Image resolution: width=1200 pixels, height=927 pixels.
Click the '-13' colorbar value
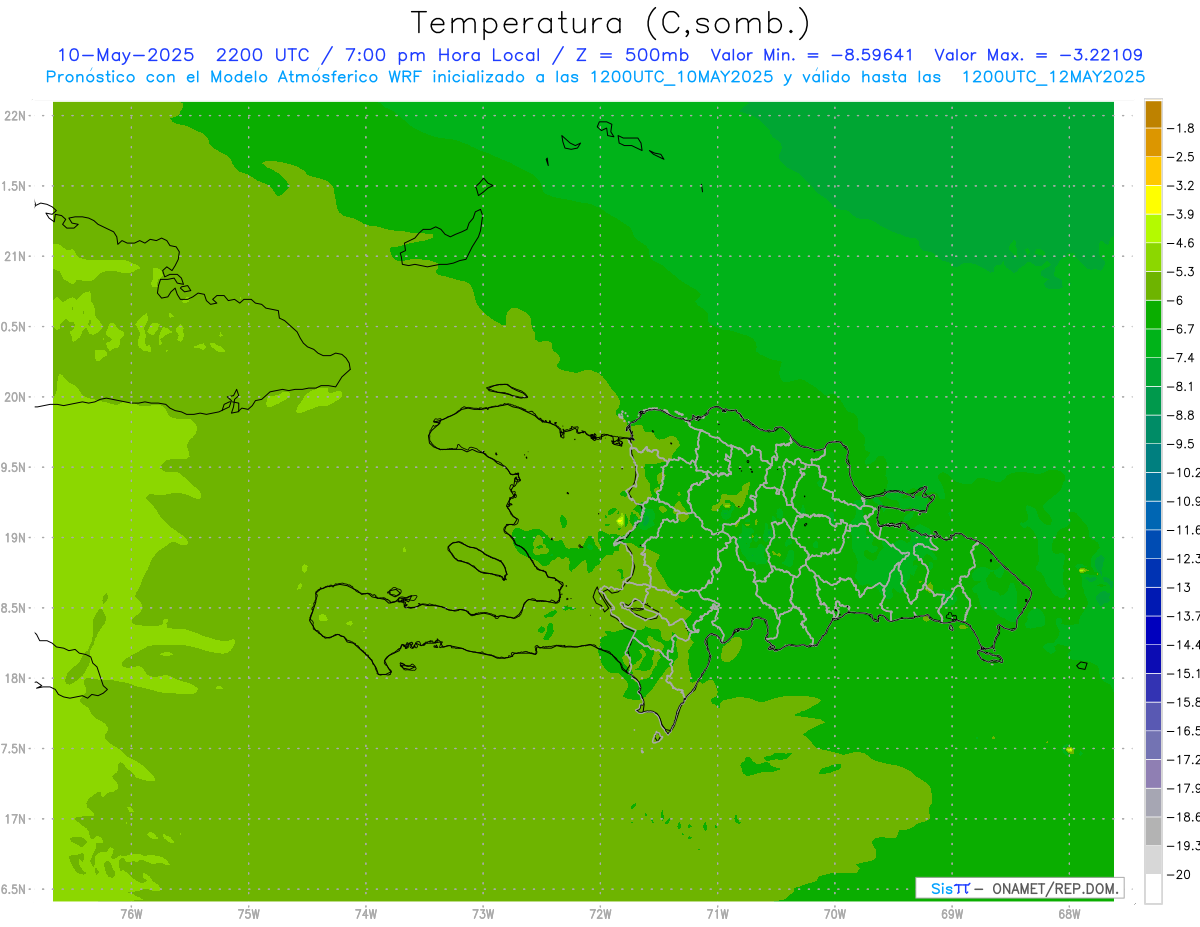point(1179,587)
